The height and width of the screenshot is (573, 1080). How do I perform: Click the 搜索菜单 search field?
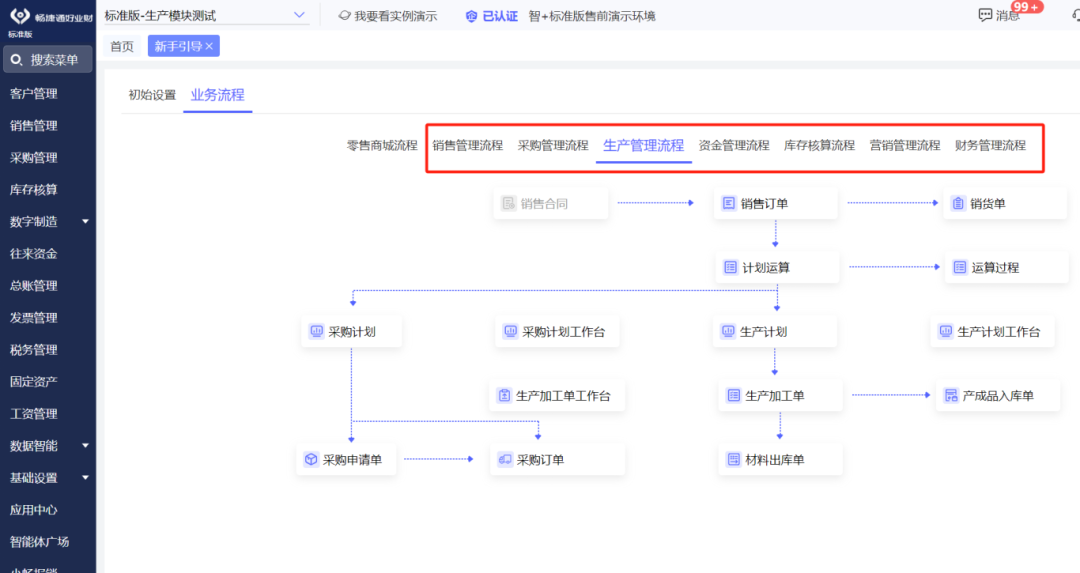pyautogui.click(x=48, y=60)
